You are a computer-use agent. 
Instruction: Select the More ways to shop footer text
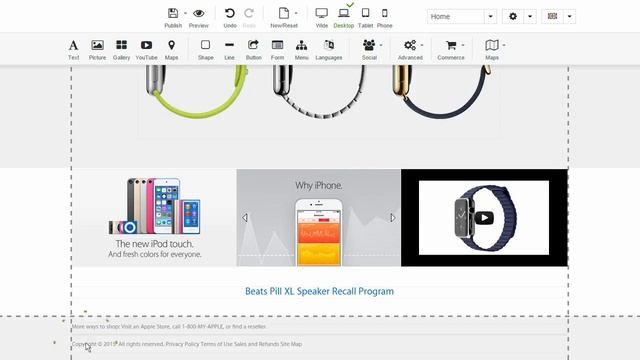[x=169, y=327]
